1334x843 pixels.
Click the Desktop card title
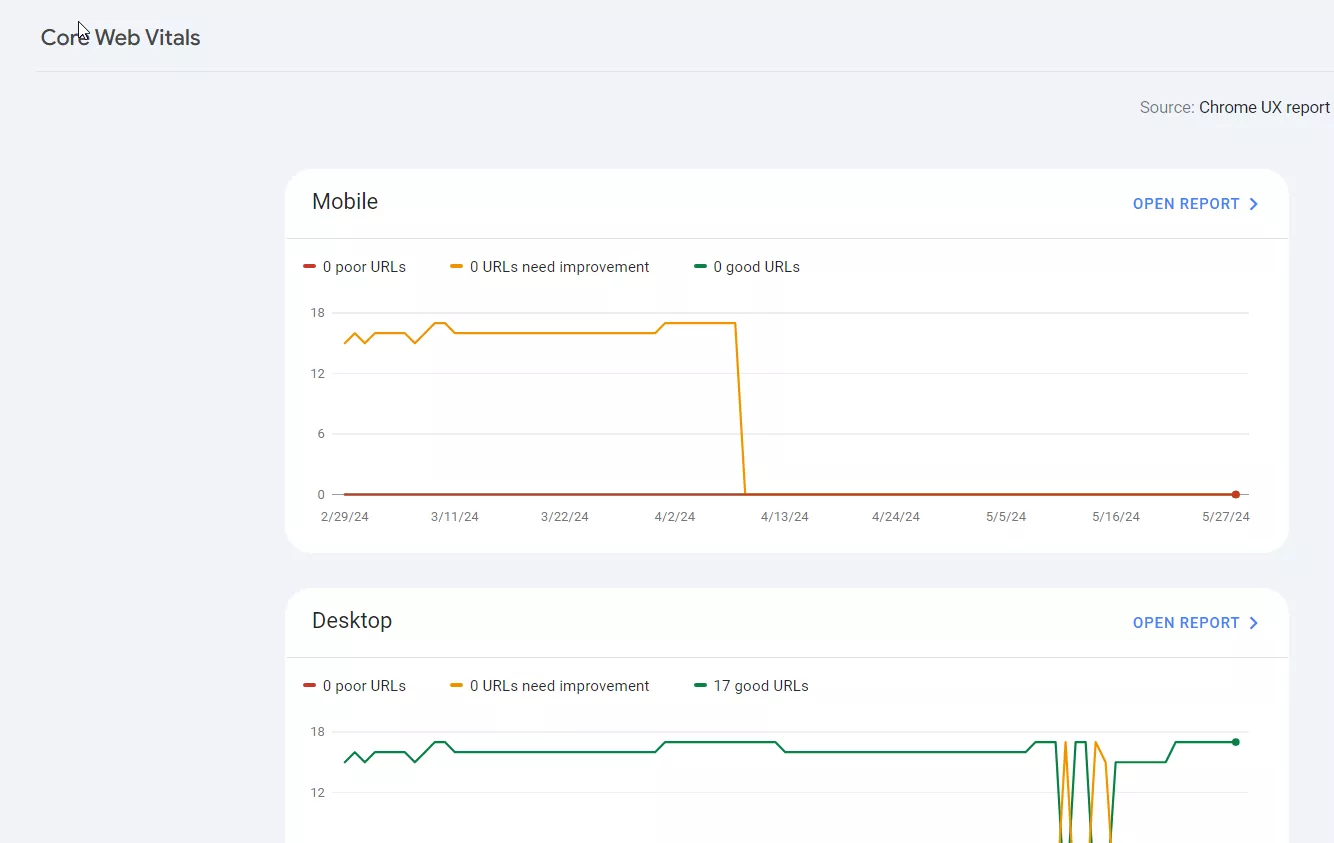click(352, 620)
